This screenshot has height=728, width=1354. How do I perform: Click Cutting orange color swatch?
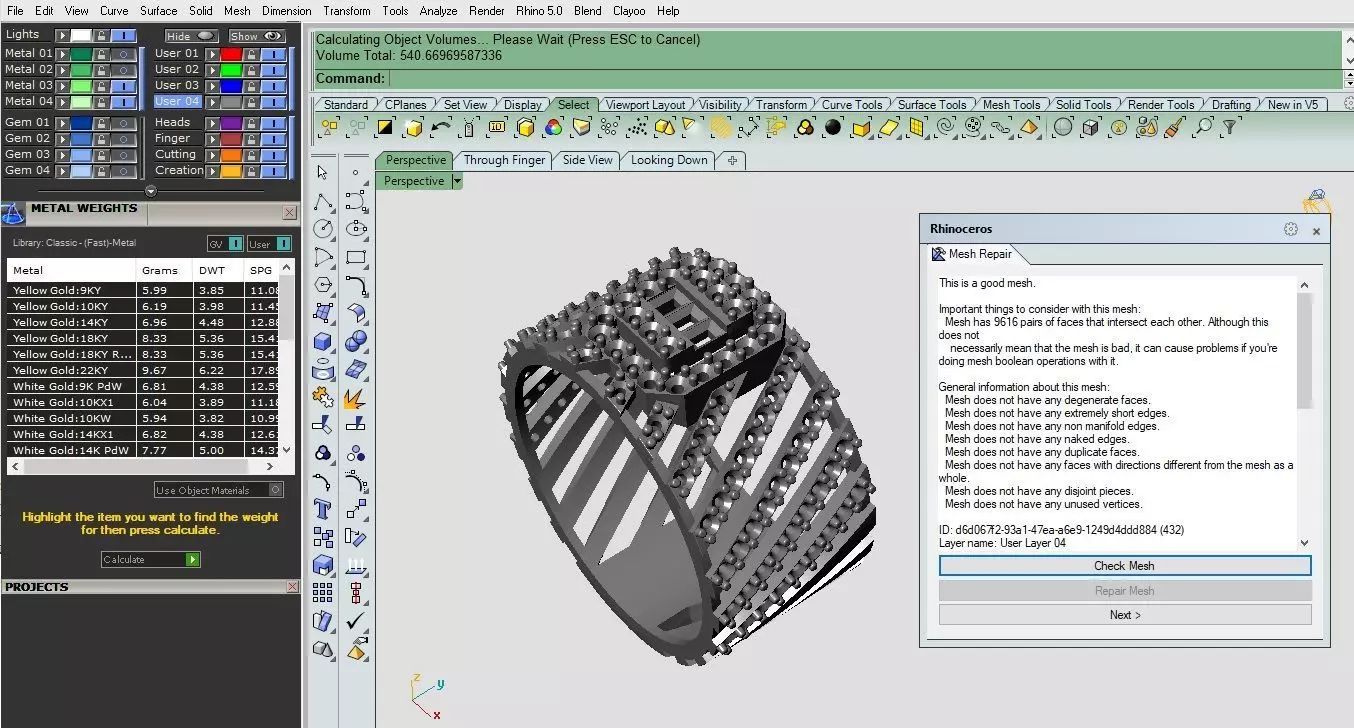point(231,155)
